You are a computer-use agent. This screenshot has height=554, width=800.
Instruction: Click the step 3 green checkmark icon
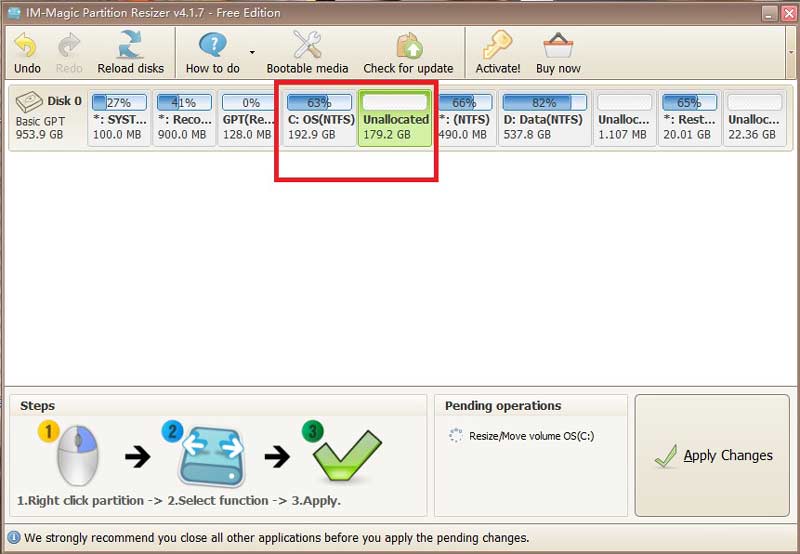coord(347,456)
